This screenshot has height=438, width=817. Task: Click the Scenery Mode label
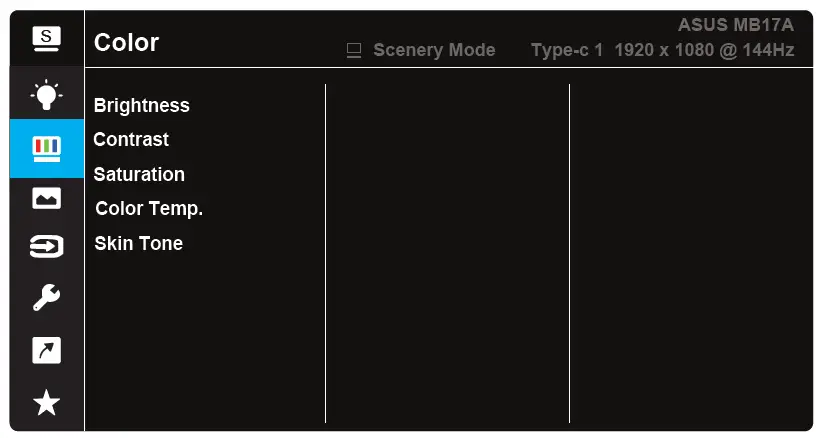(x=434, y=50)
